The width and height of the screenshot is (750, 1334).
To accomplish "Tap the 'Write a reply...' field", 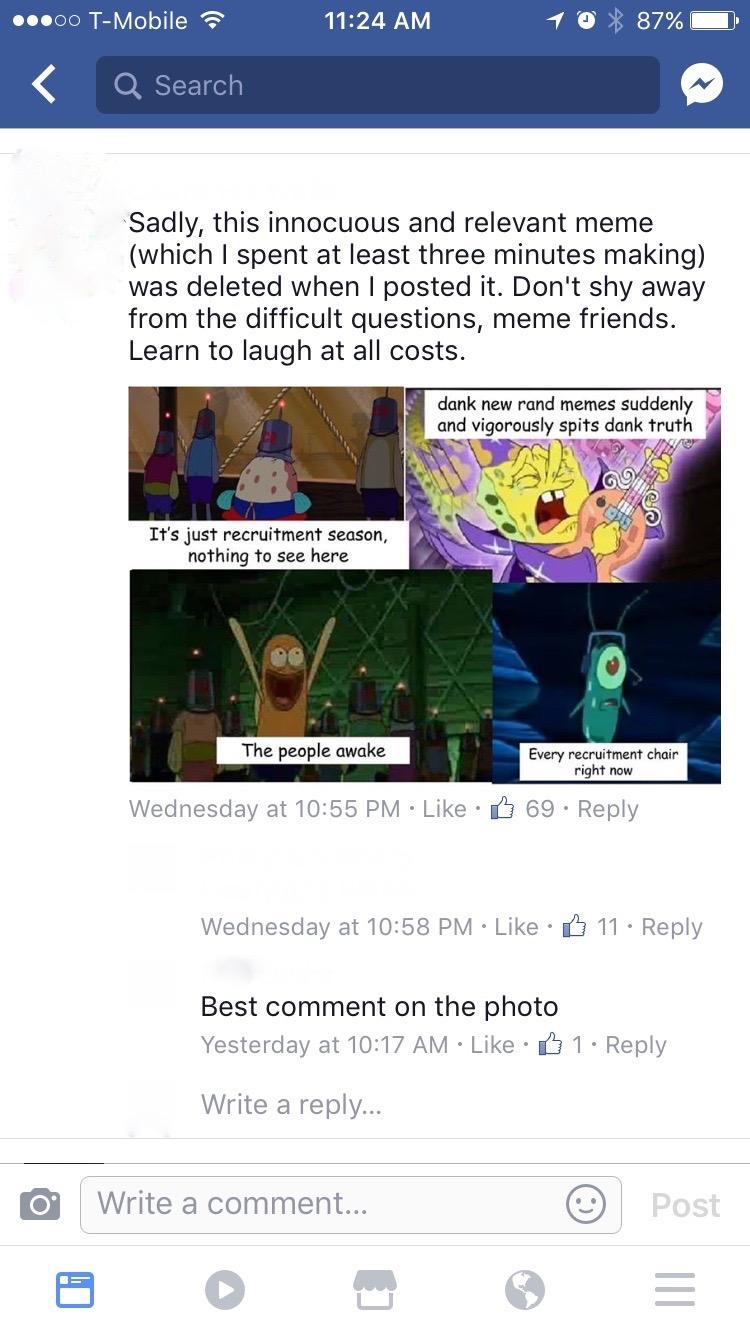I will [x=292, y=1104].
